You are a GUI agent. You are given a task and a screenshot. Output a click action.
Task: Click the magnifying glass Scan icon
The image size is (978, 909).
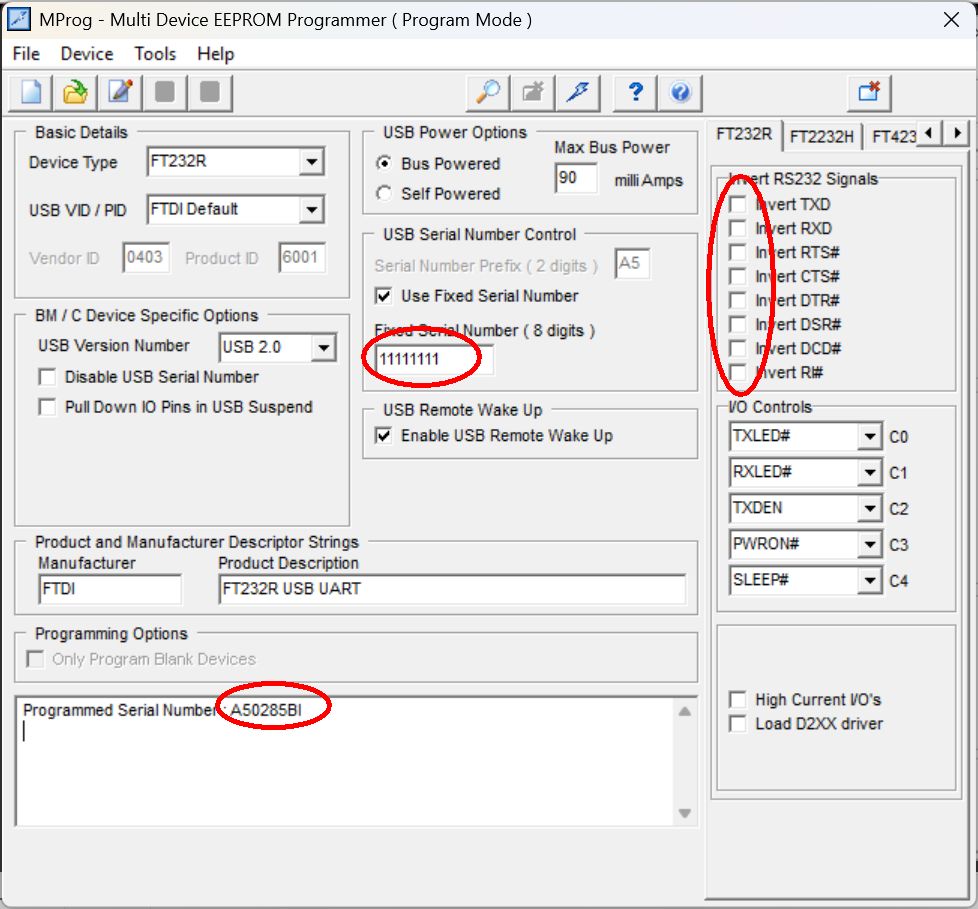click(488, 93)
